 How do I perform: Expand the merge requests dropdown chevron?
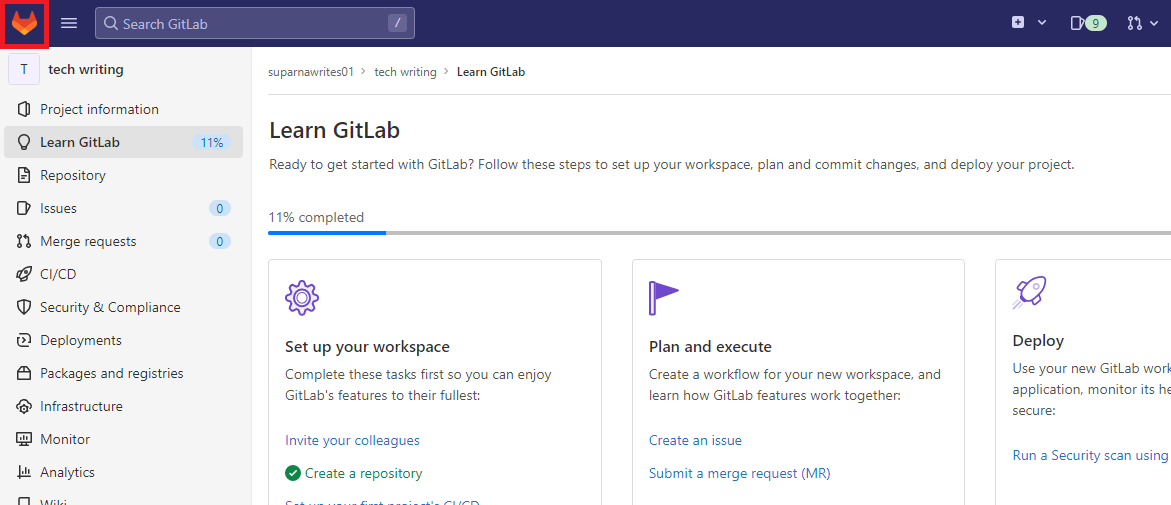pos(1155,24)
